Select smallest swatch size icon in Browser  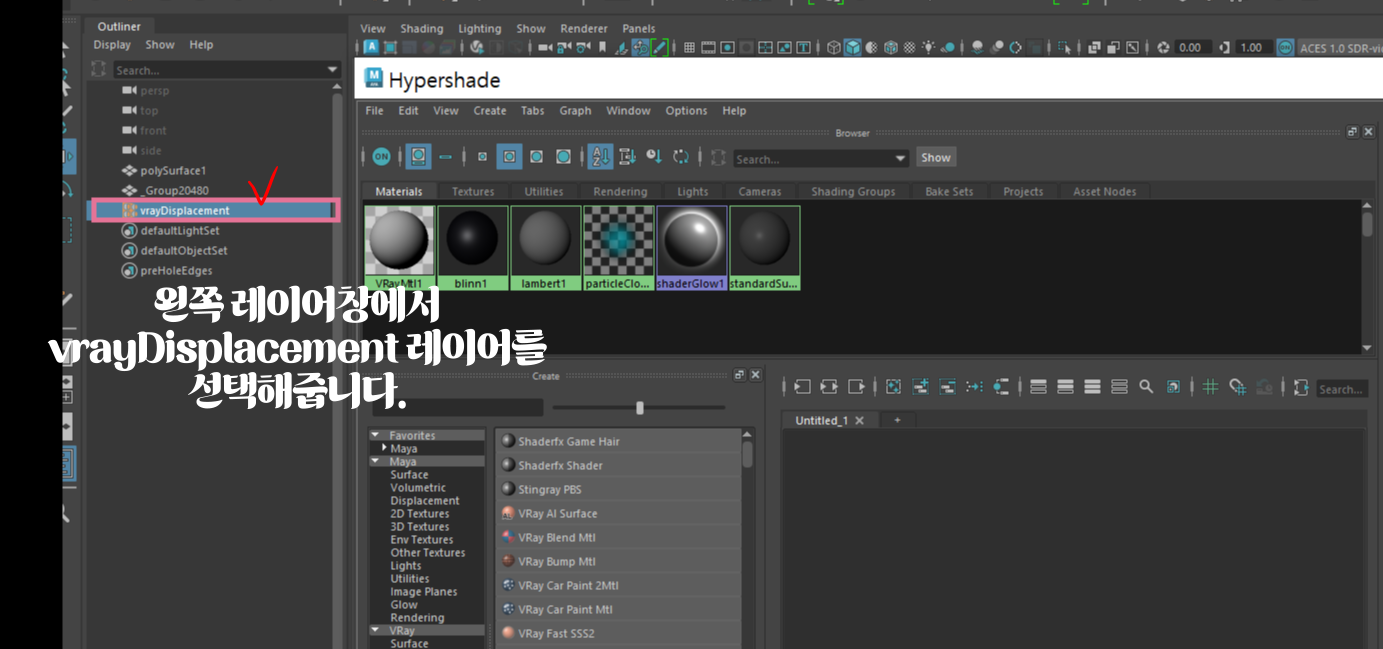coord(482,157)
